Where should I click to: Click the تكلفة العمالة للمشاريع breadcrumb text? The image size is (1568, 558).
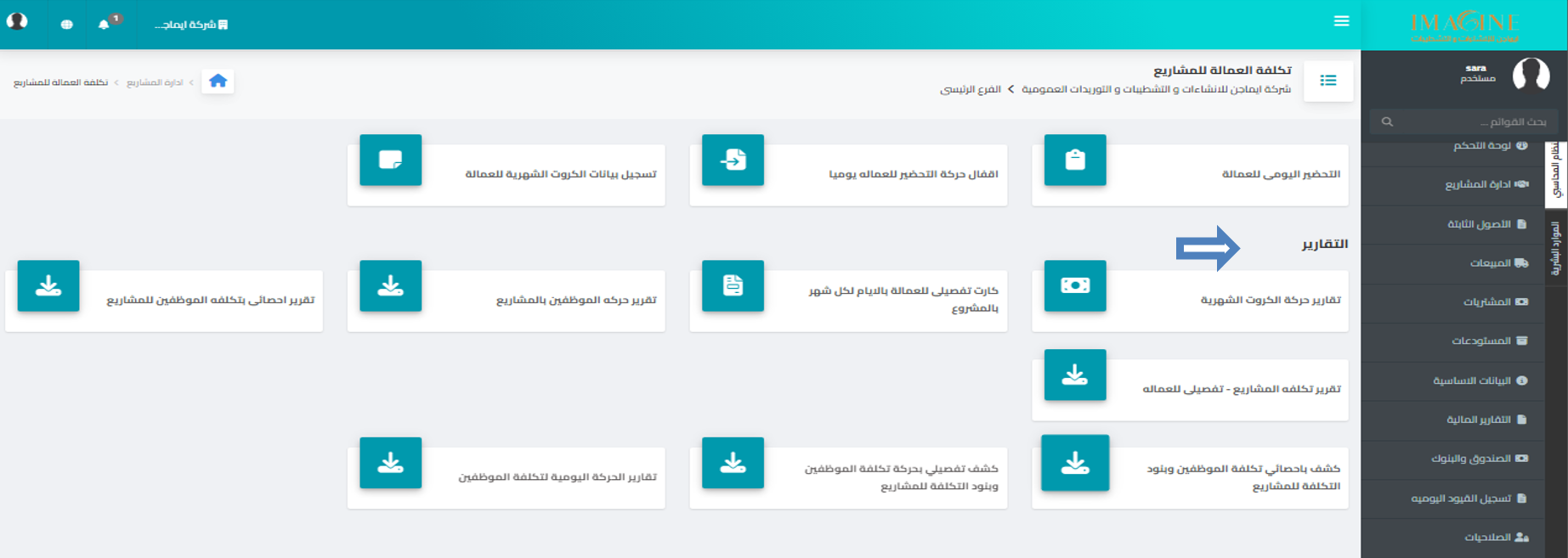click(60, 82)
